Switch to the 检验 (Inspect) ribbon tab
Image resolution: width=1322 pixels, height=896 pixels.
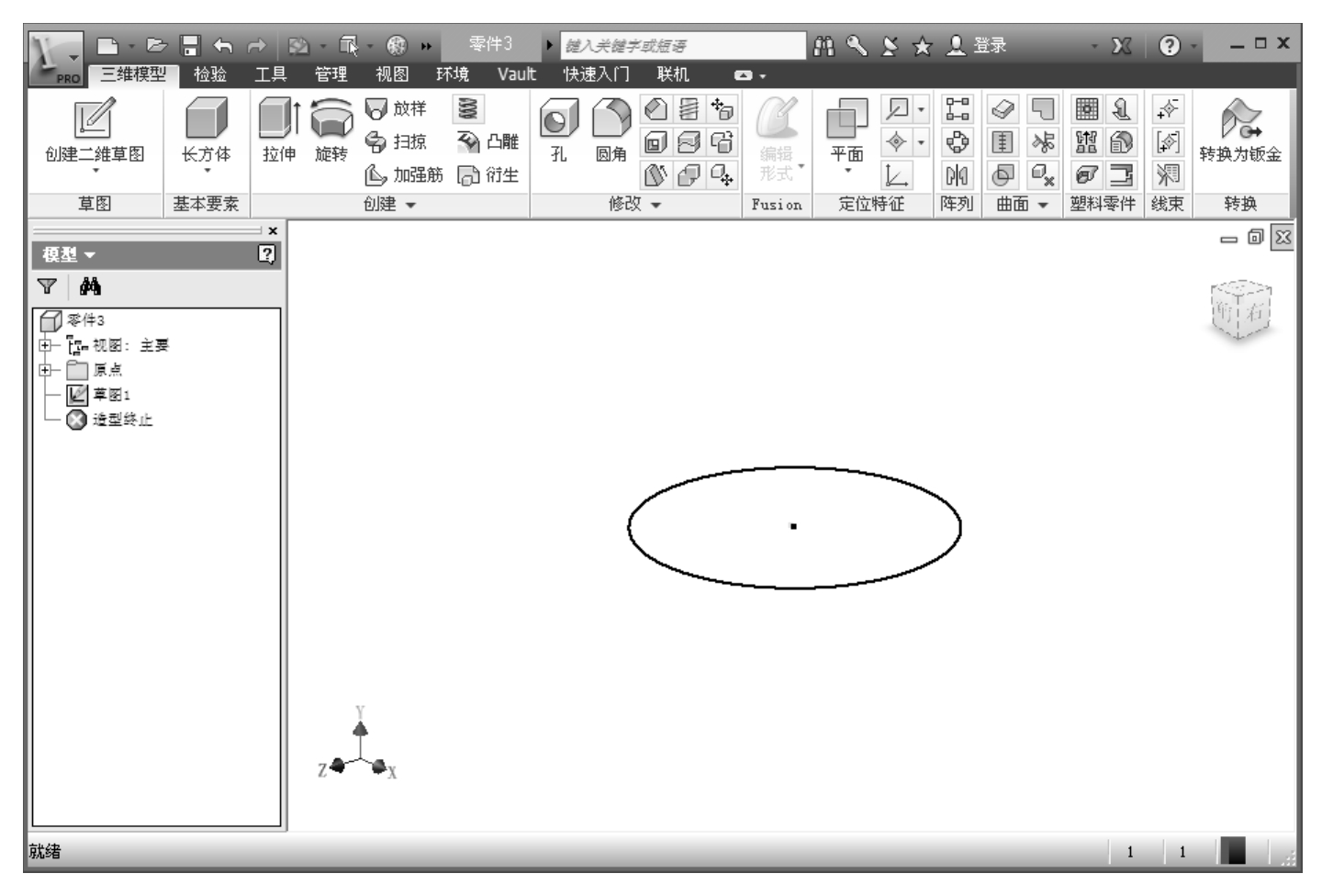click(x=210, y=74)
